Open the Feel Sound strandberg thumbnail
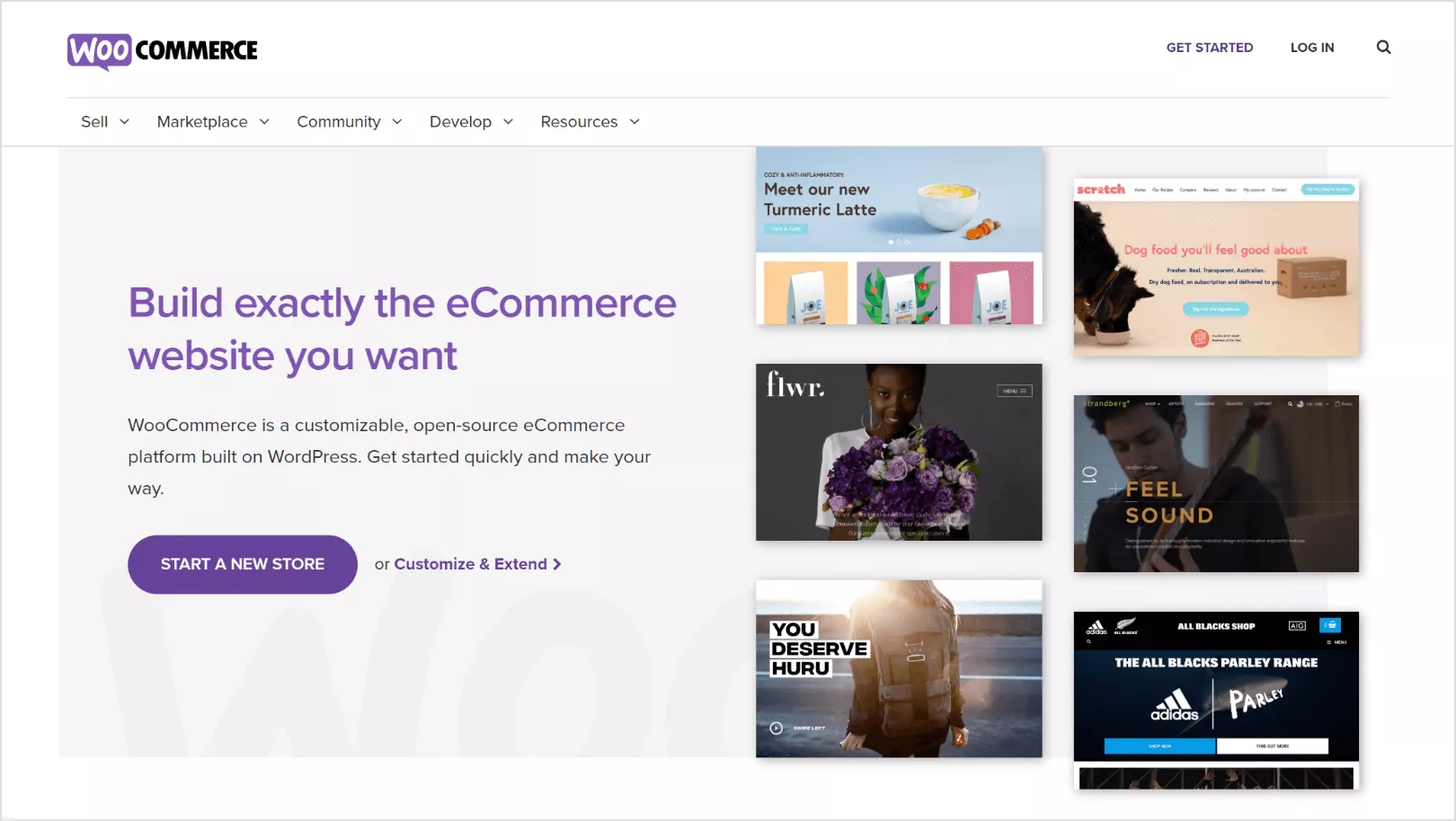 (1216, 483)
